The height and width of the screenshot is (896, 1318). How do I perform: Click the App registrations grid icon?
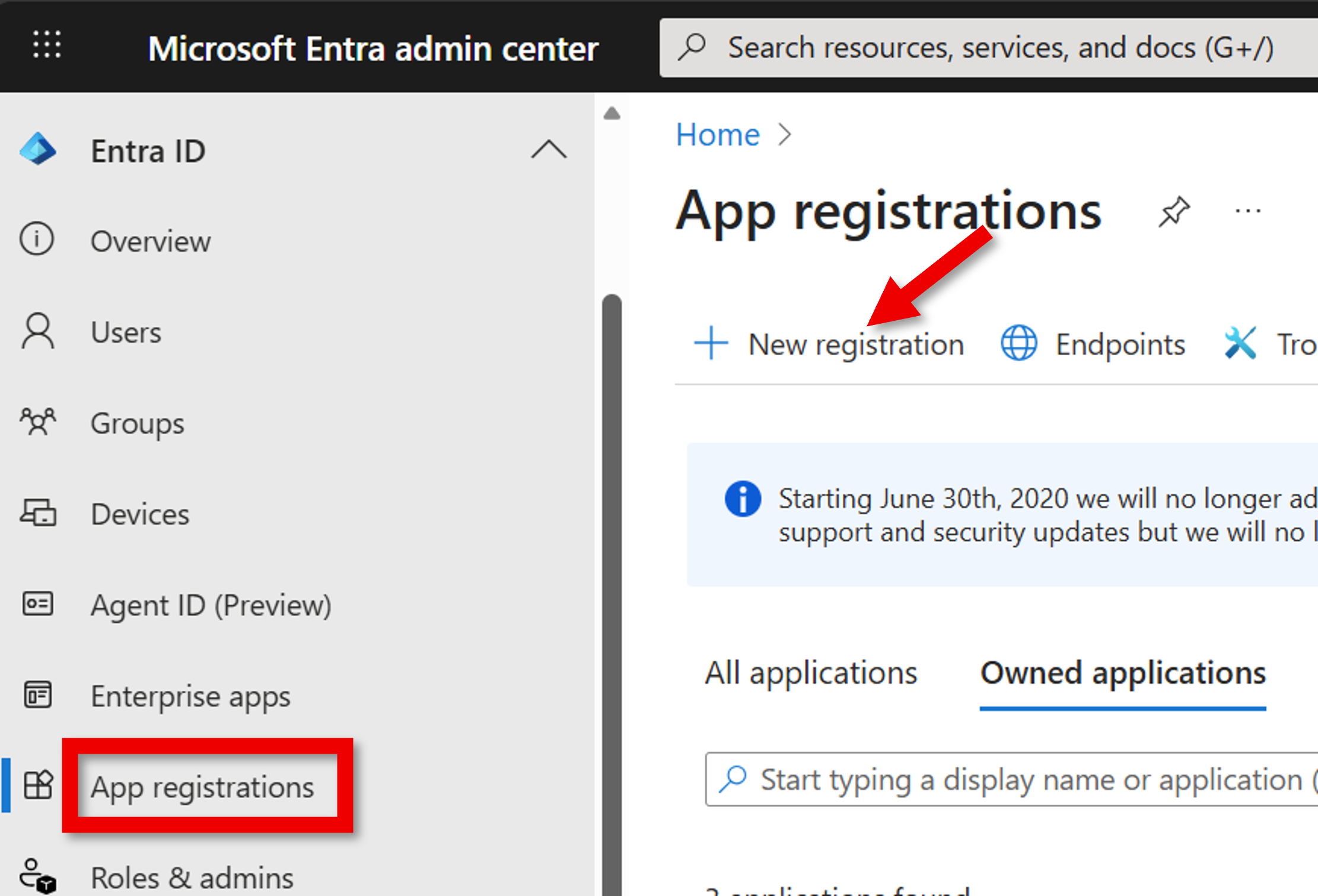tap(38, 785)
